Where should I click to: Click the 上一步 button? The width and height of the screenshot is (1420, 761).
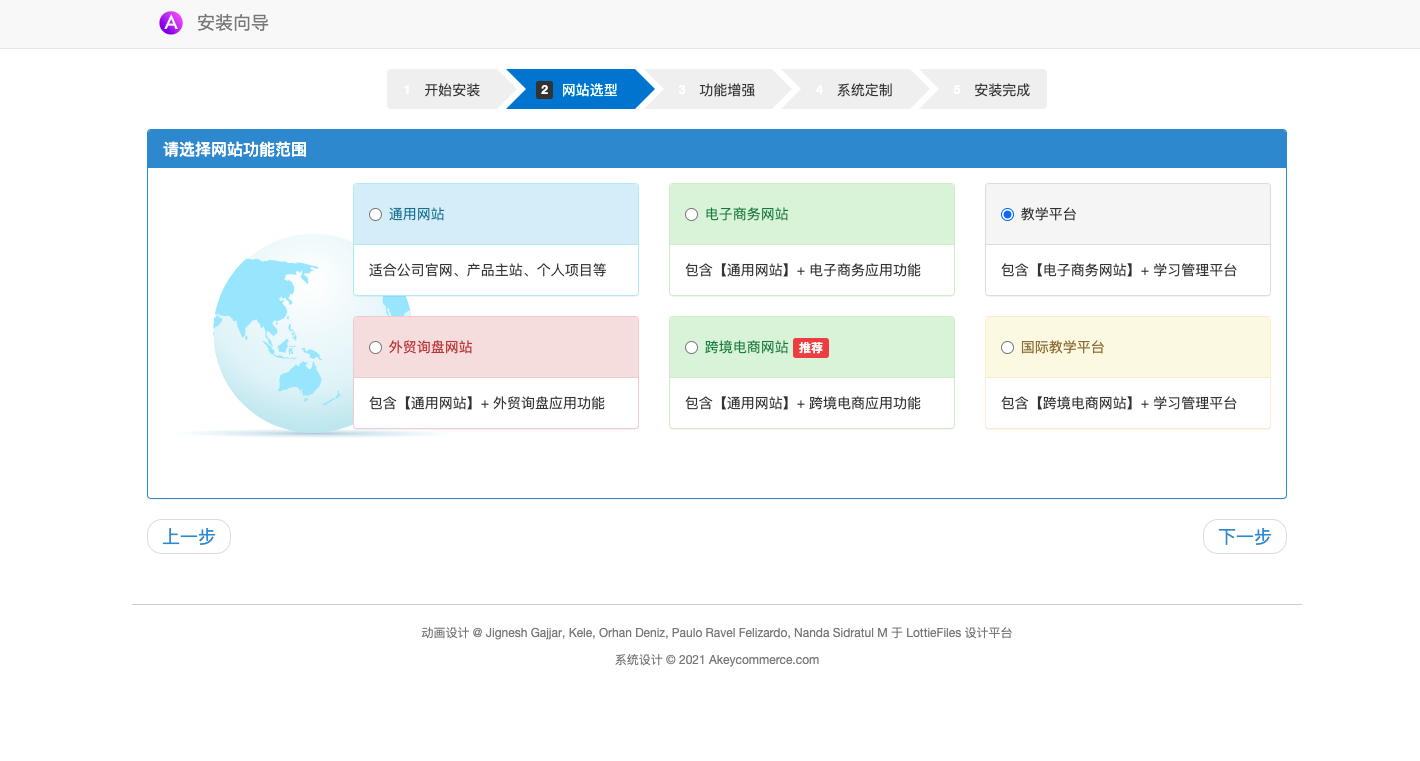click(x=189, y=536)
